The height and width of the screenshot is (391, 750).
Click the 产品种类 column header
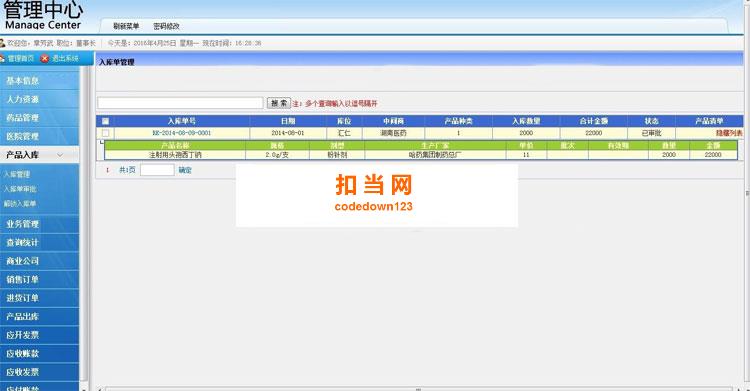pos(458,121)
